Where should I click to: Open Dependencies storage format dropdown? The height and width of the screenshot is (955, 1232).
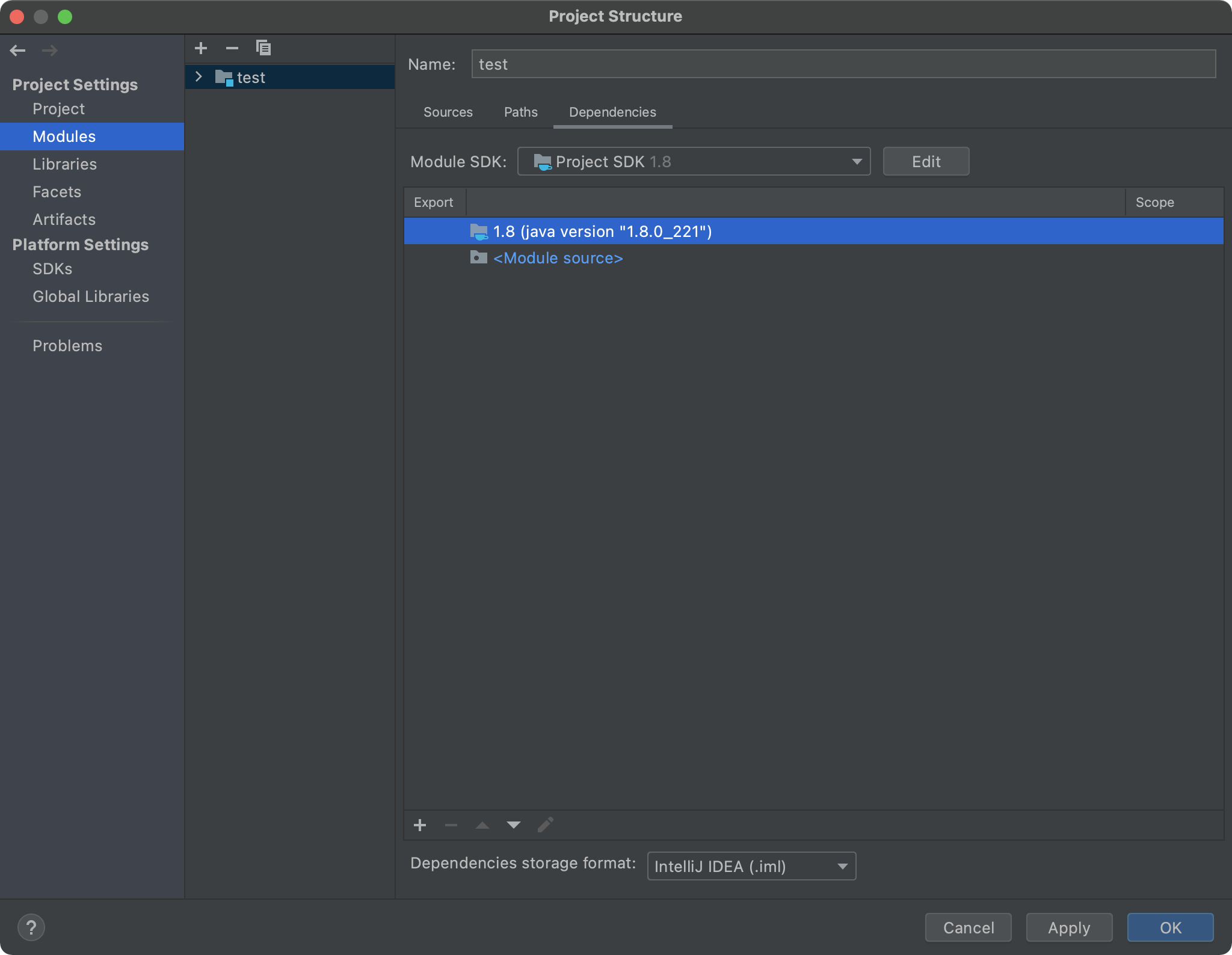tap(751, 867)
